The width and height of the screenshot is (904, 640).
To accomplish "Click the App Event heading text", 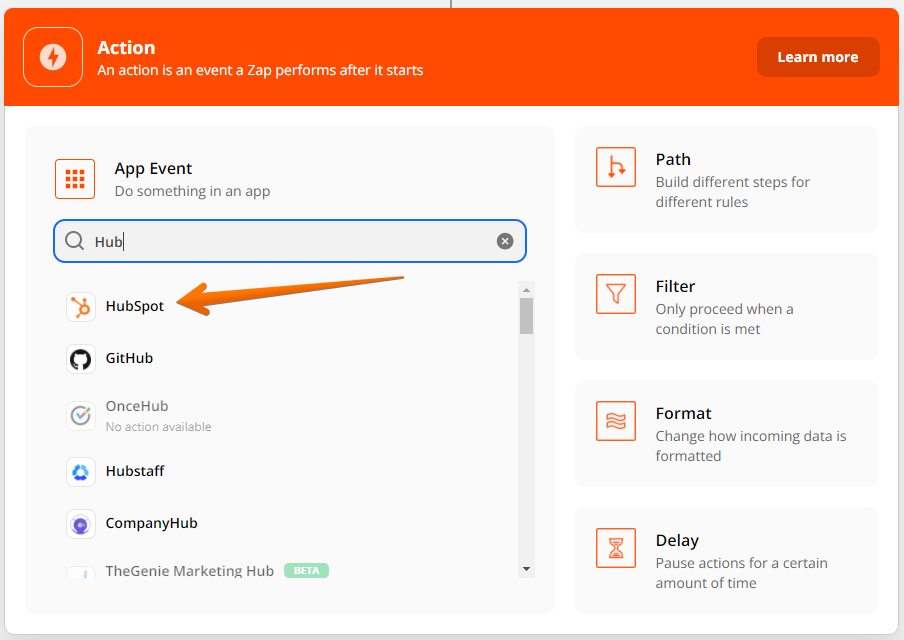I will click(153, 168).
